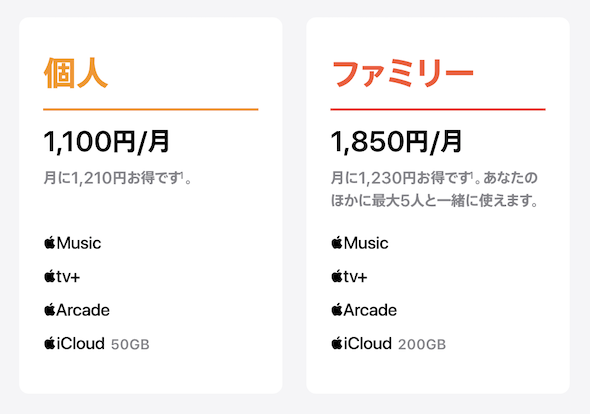Click the red divider under ファミリー
The height and width of the screenshot is (414, 590).
(x=438, y=110)
